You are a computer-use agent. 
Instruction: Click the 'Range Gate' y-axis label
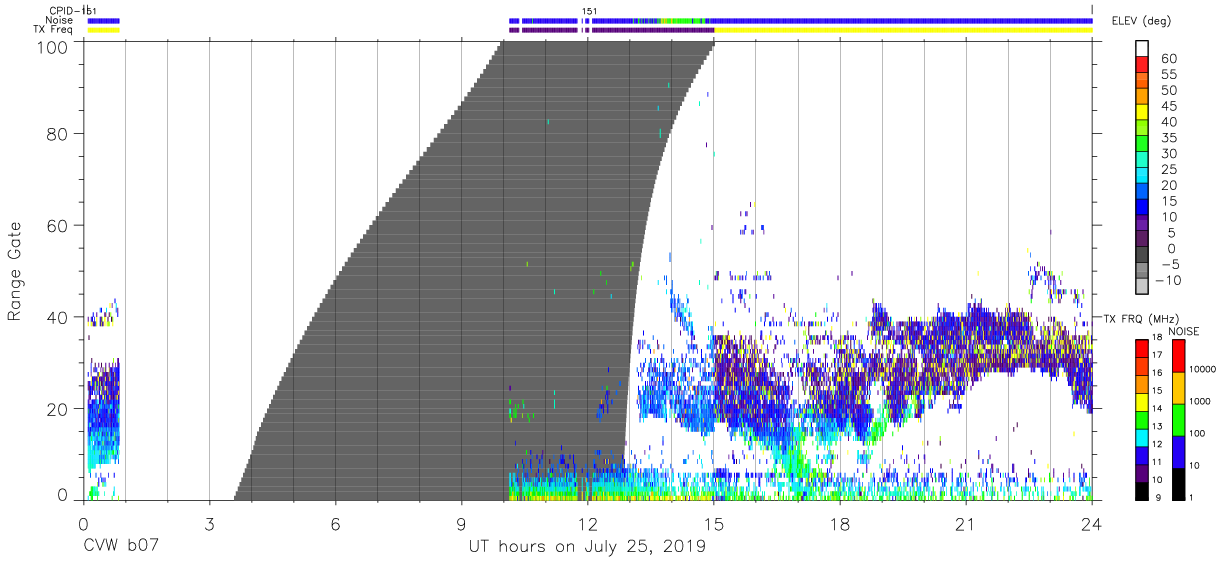pos(15,270)
